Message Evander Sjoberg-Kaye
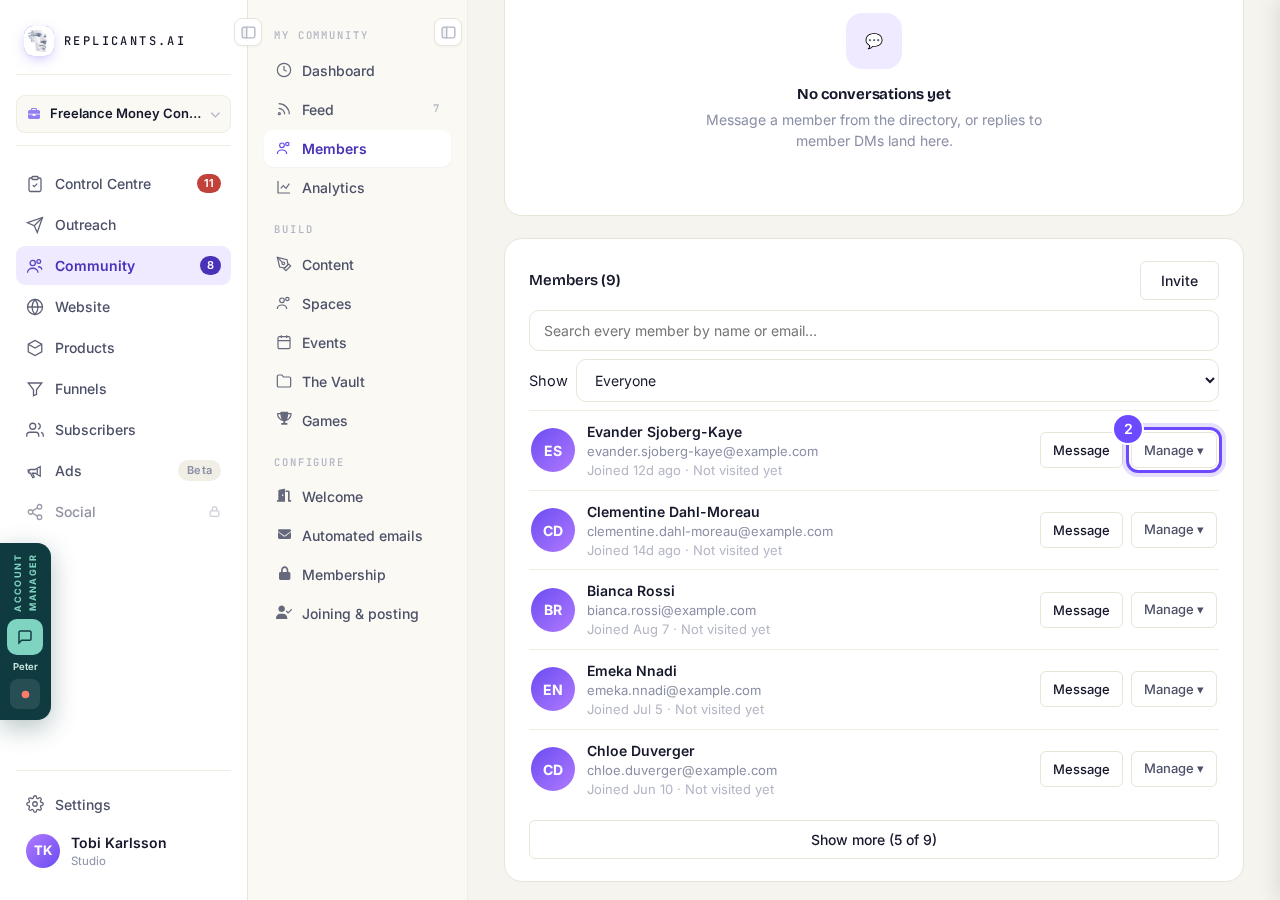1280x900 pixels. [1081, 450]
